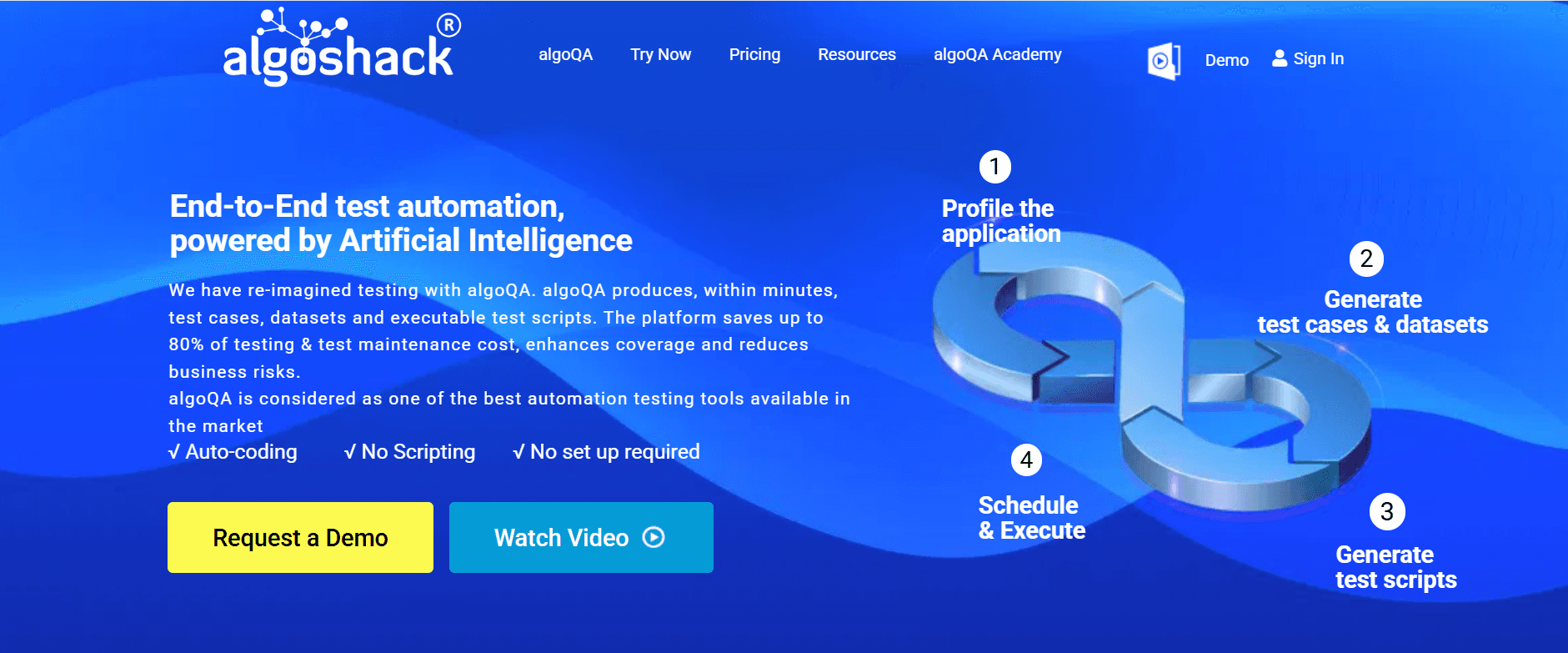Screen dimensions: 1568x653
Task: Click the step 2 number circle
Action: click(x=1366, y=259)
